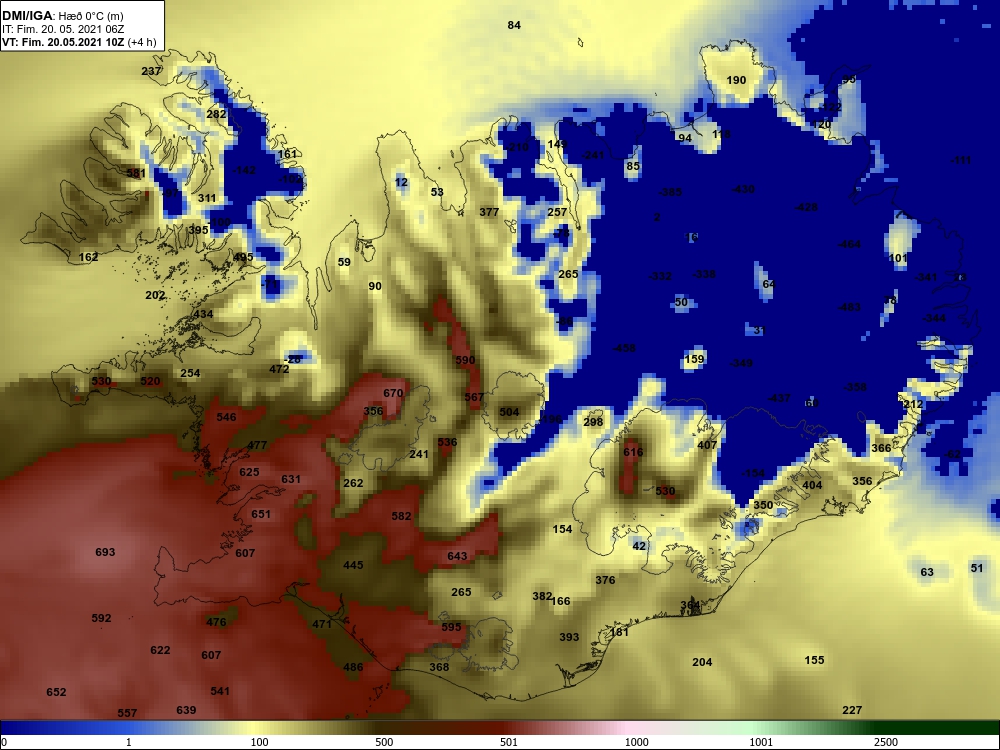Click the map value 622
1000x750 pixels.
[x=160, y=649]
